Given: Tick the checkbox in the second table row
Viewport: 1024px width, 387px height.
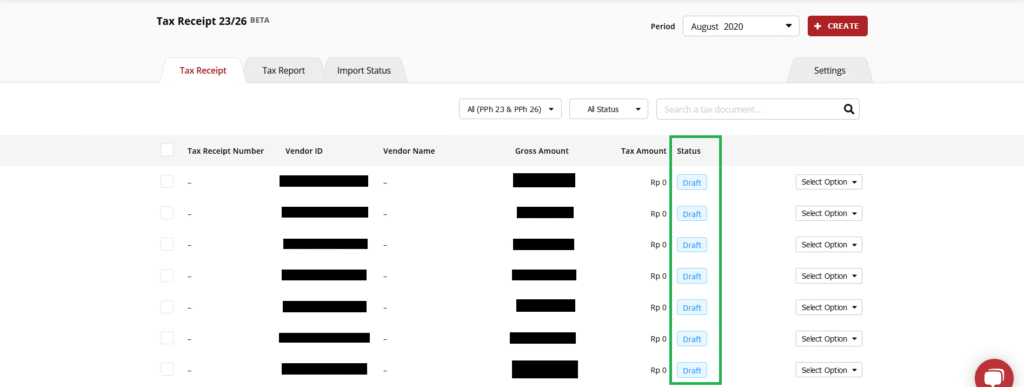Looking at the screenshot, I should tap(167, 213).
